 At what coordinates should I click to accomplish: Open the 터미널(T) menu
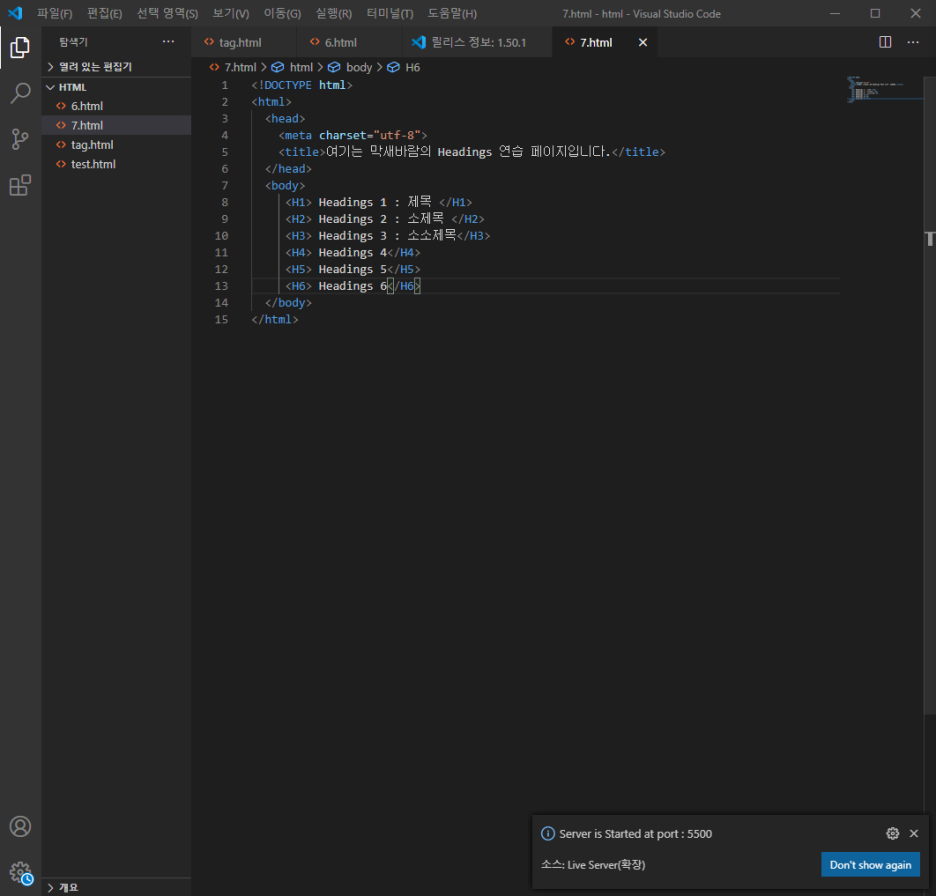390,14
